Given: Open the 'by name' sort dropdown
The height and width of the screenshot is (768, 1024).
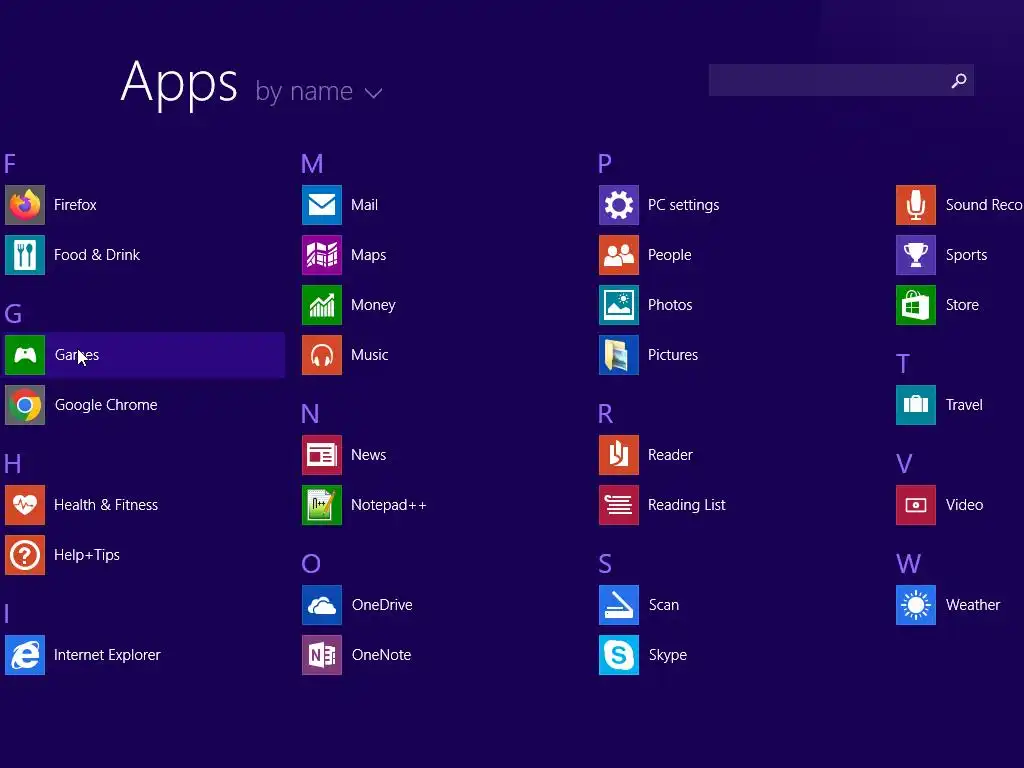Looking at the screenshot, I should [x=319, y=91].
